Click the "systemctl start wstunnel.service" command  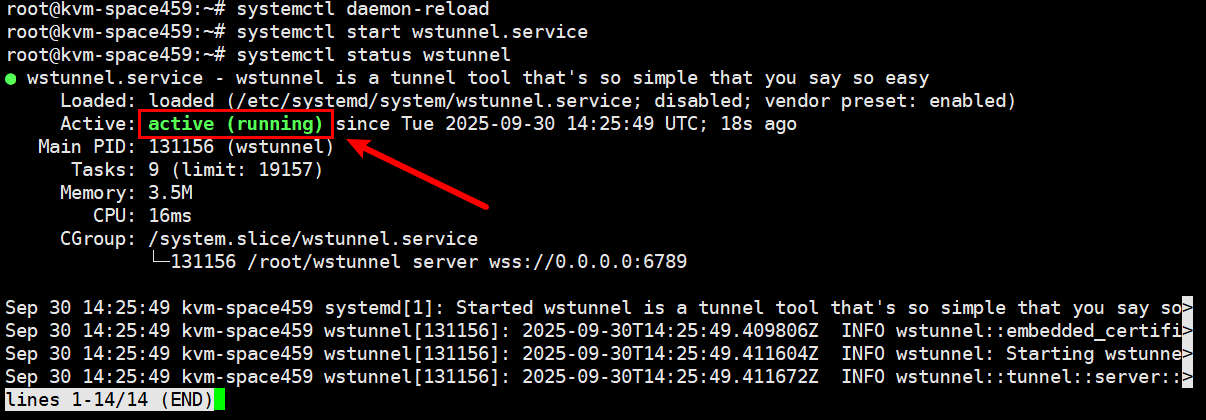(417, 32)
